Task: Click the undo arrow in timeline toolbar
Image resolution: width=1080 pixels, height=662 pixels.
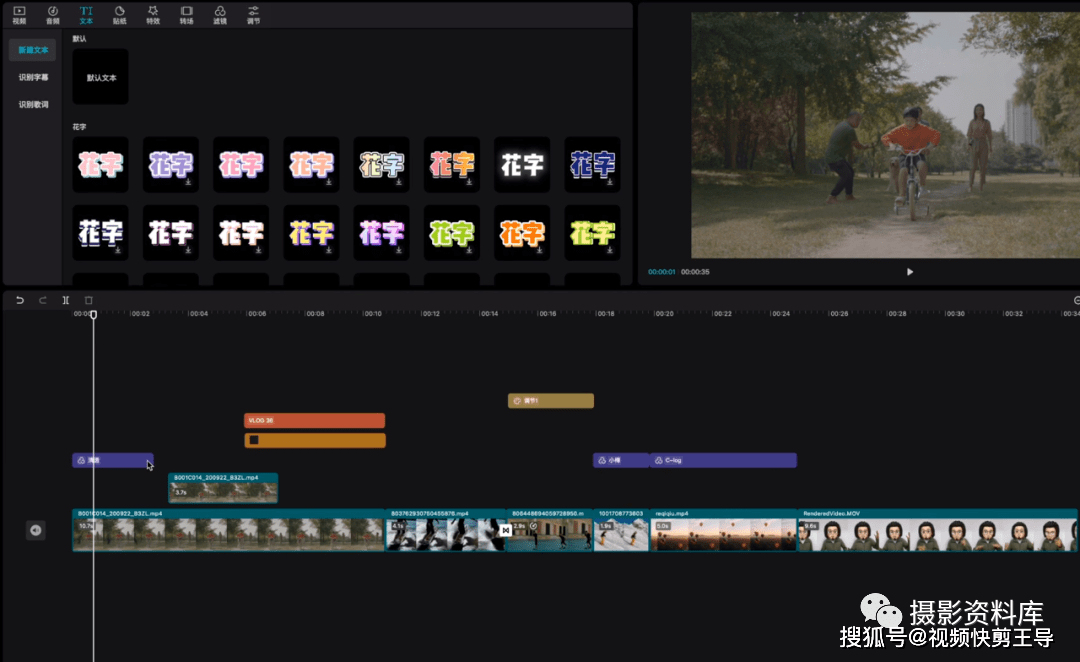Action: (20, 300)
